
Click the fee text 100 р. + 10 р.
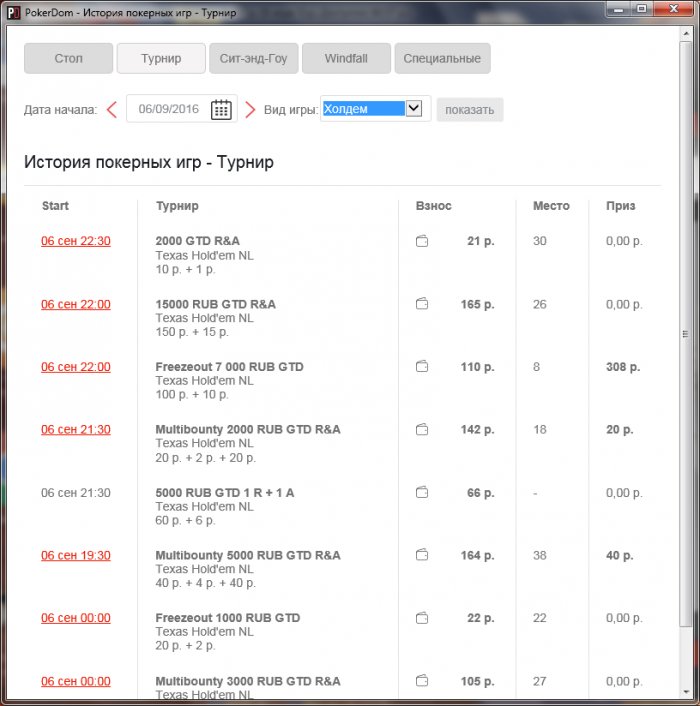(192, 395)
